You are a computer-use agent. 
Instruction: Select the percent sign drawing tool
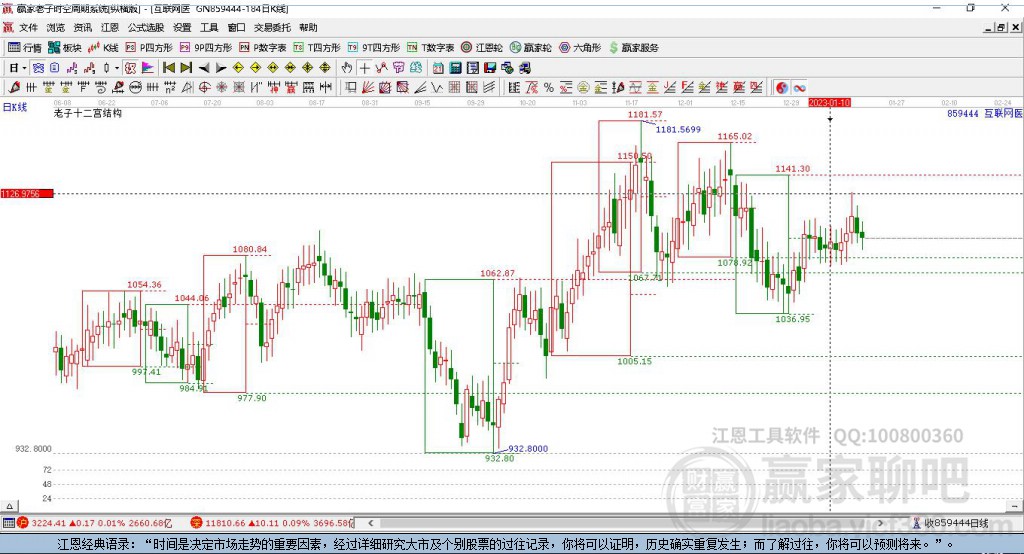tap(549, 88)
